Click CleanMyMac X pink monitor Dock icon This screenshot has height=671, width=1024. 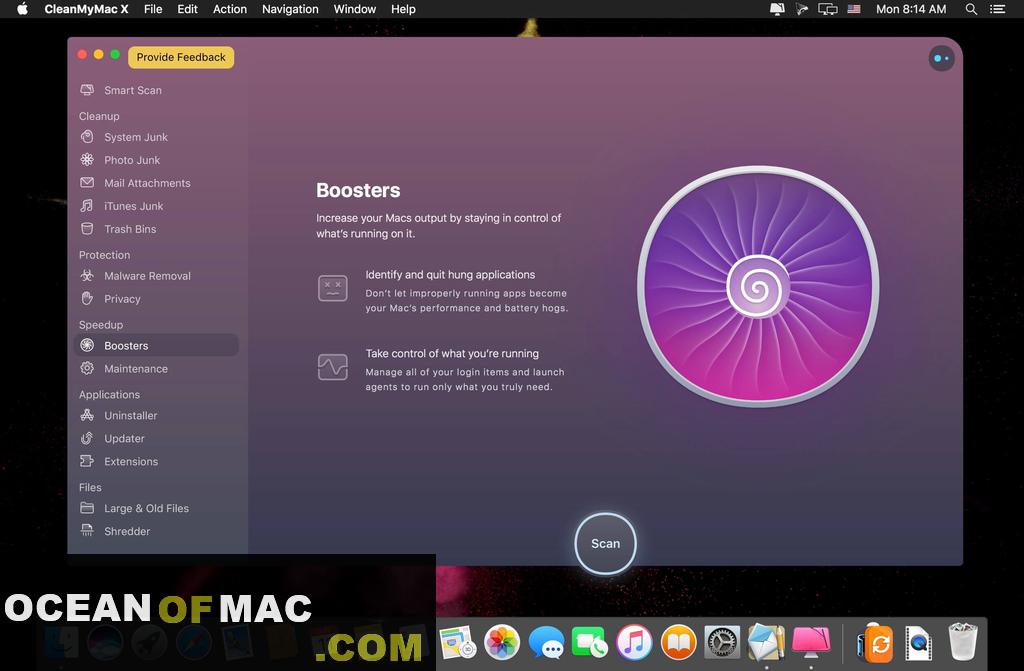pos(811,642)
